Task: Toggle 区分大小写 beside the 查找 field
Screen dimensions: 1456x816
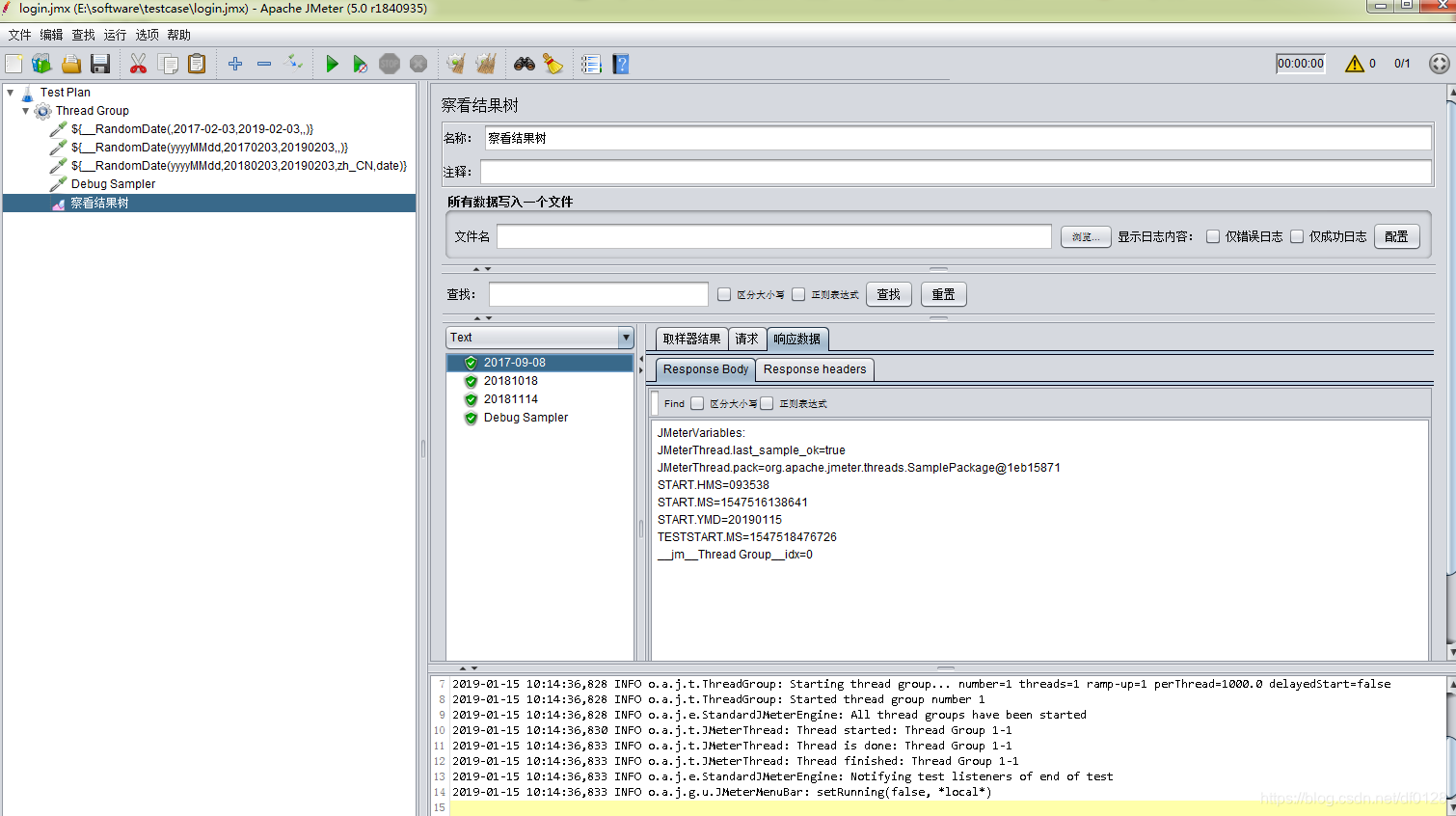Action: (724, 294)
